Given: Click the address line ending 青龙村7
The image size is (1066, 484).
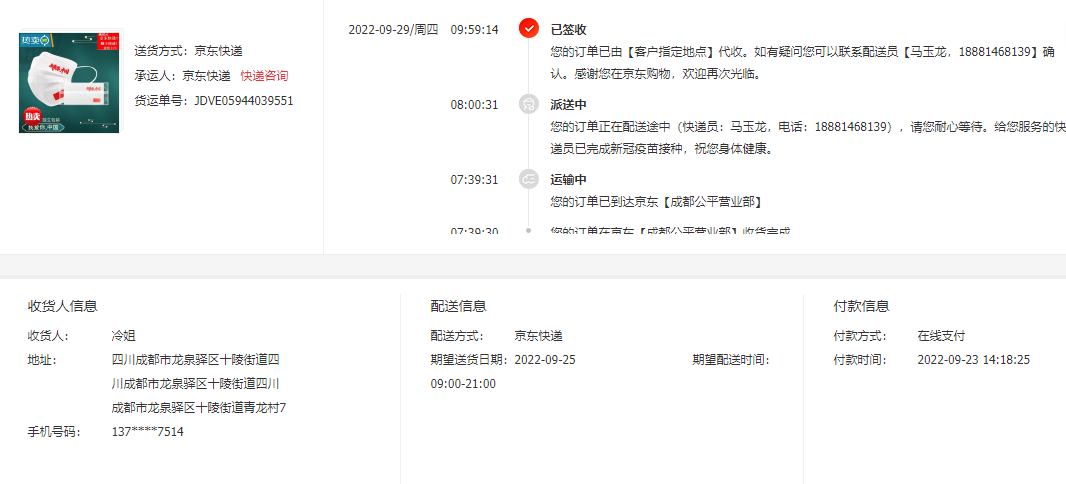Looking at the screenshot, I should click(199, 408).
